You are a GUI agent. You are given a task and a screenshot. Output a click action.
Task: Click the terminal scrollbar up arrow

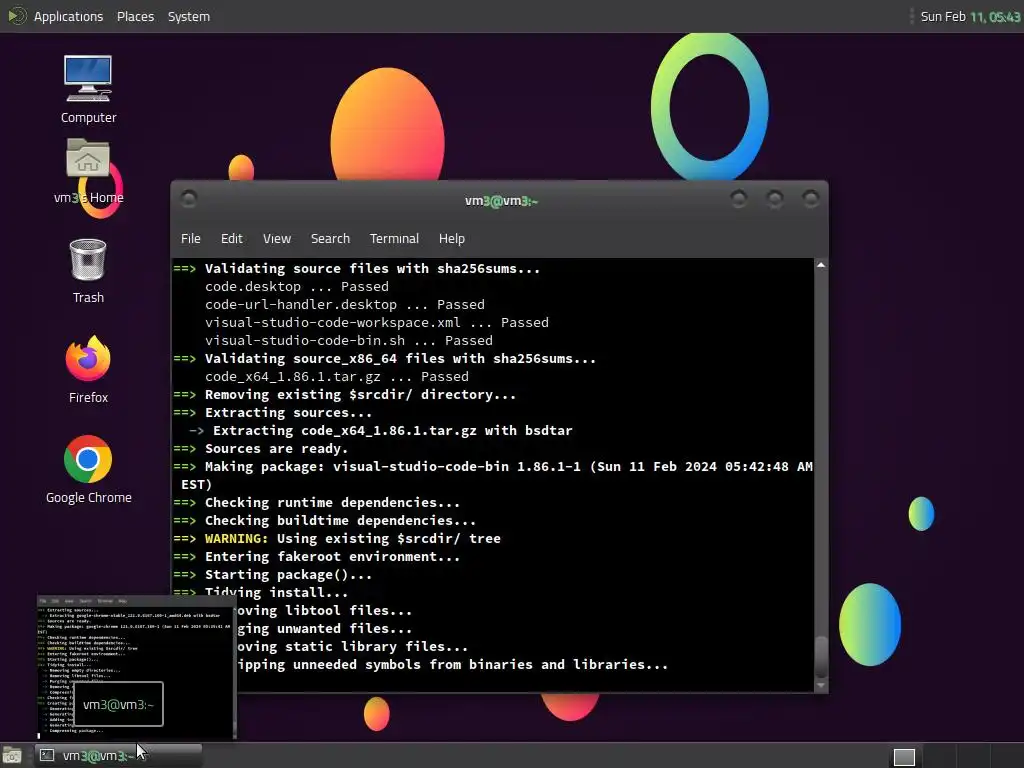click(x=821, y=264)
